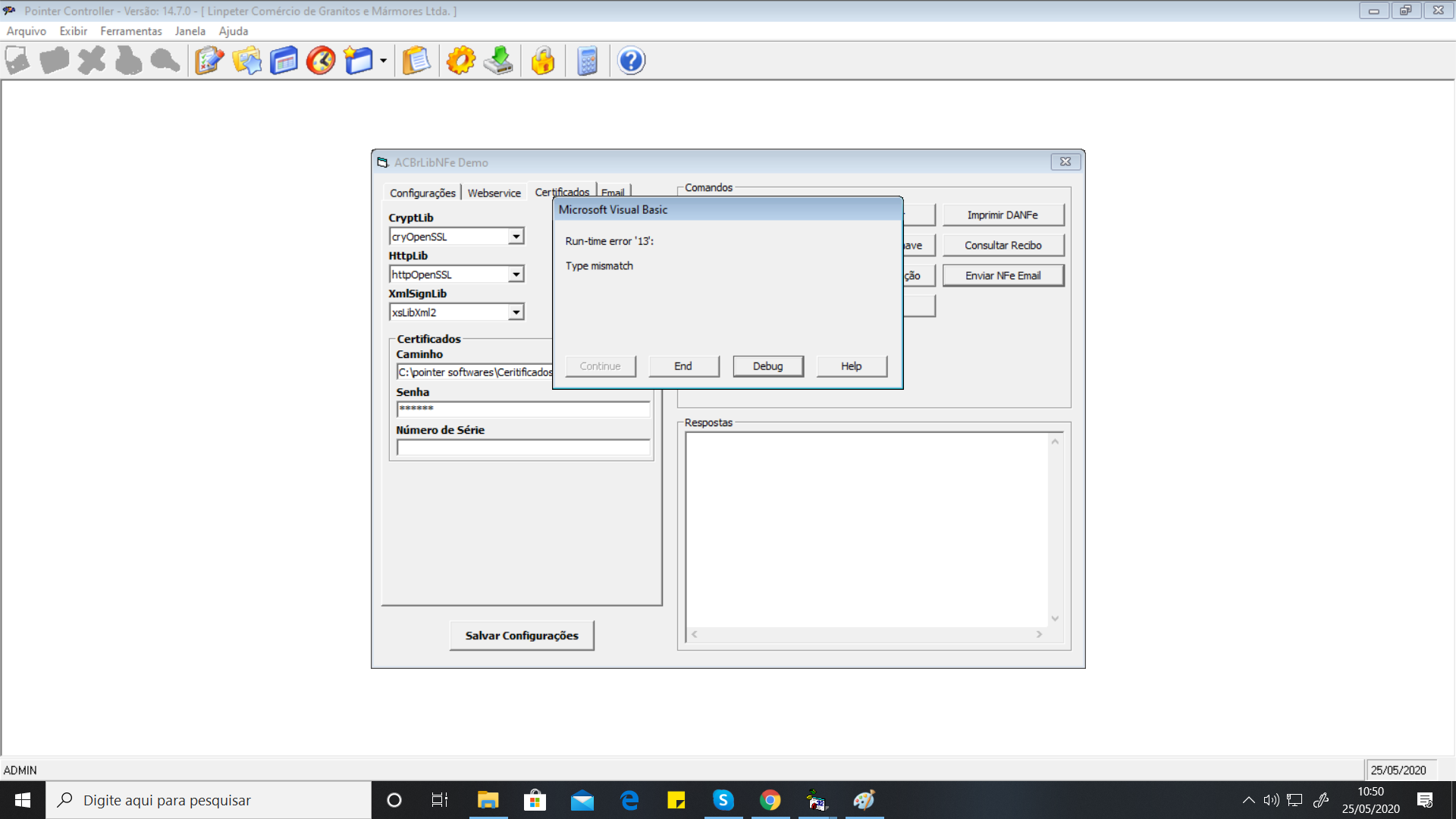Expand the arrow next to star window icon

(383, 61)
